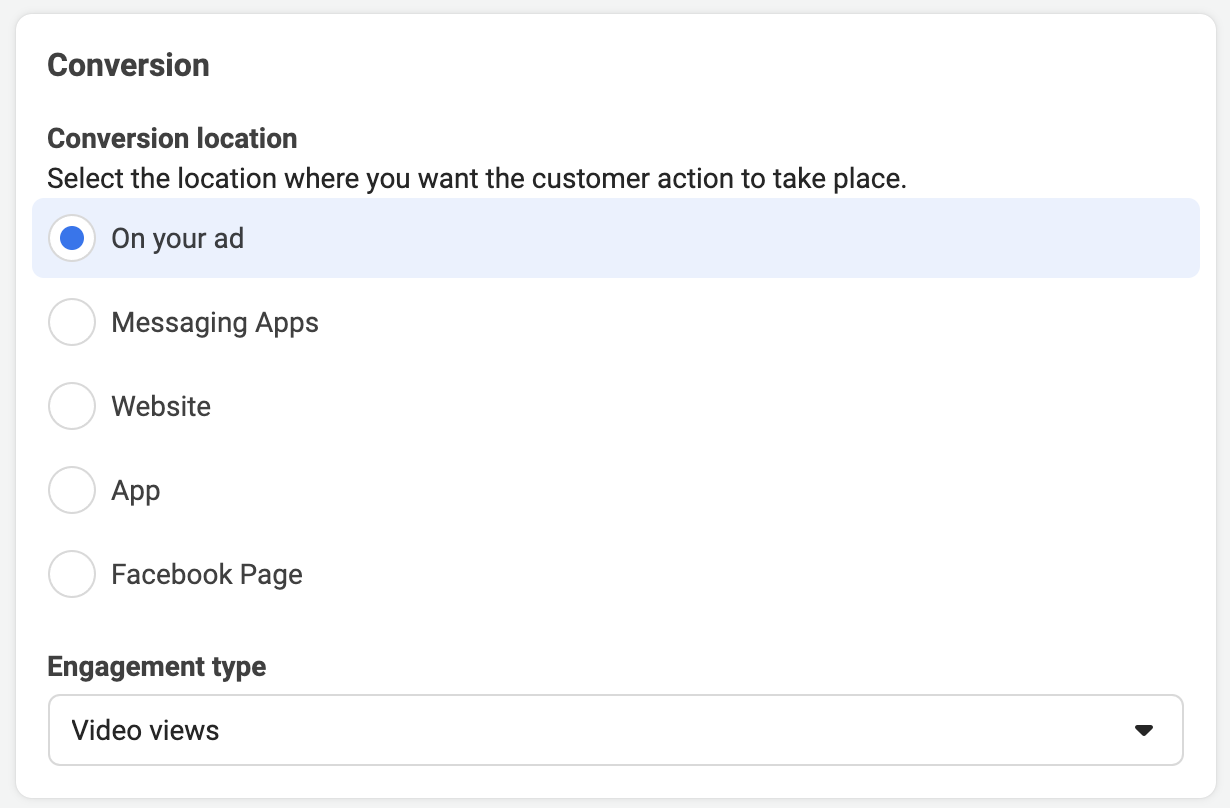The height and width of the screenshot is (808, 1230).
Task: Choose the Messaging Apps radio option
Action: click(71, 323)
